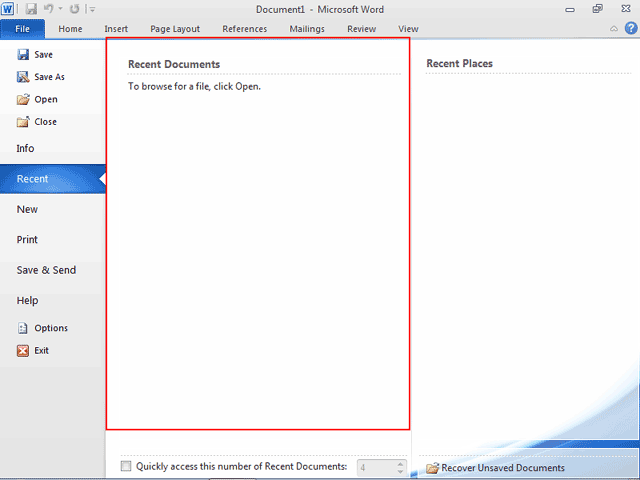Click Exit to quit Word

[33, 351]
